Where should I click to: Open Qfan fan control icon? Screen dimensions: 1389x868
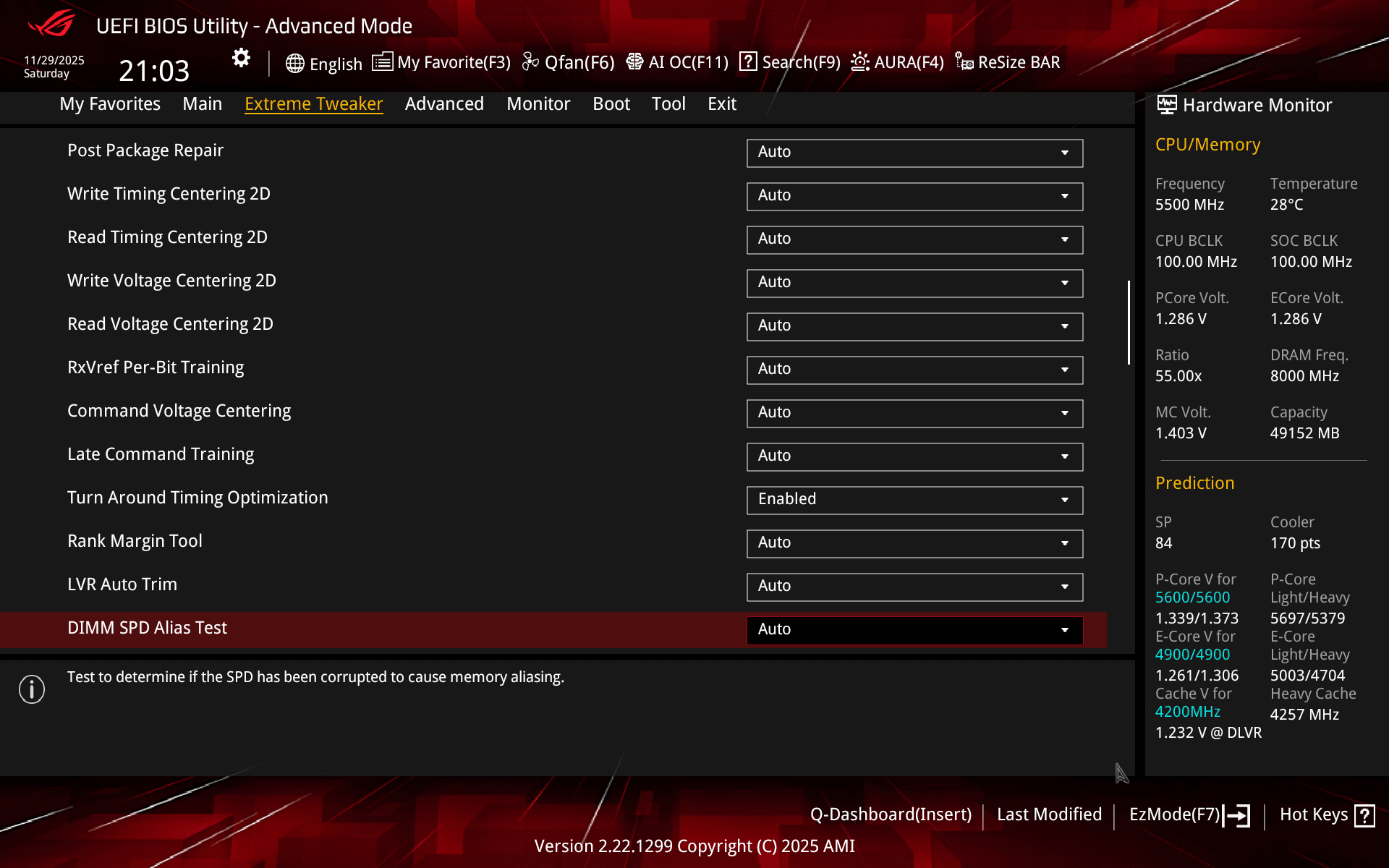point(530,62)
